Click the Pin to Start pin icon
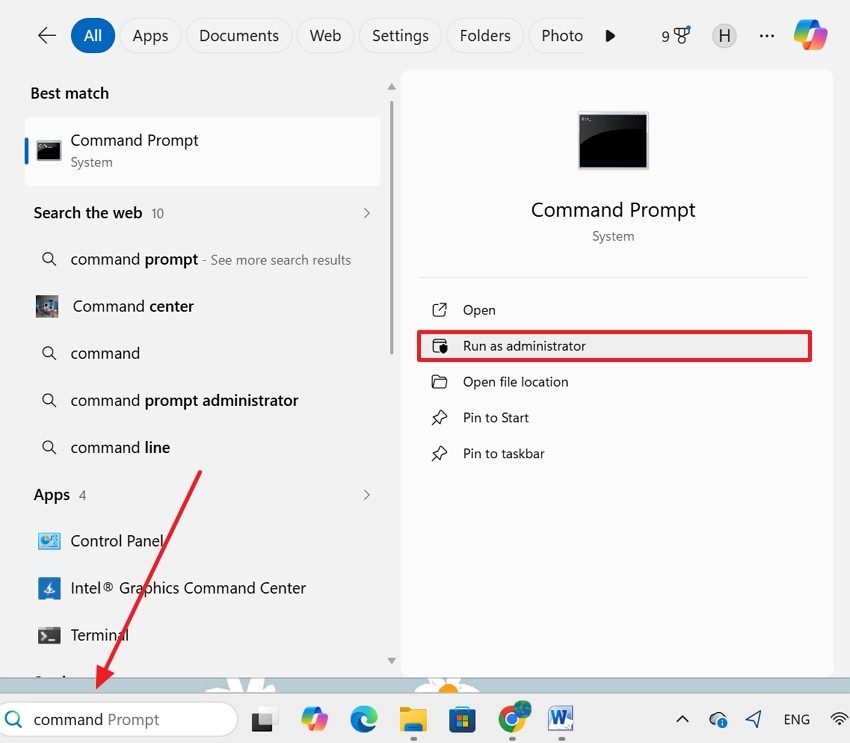Viewport: 850px width, 743px height. pos(439,418)
